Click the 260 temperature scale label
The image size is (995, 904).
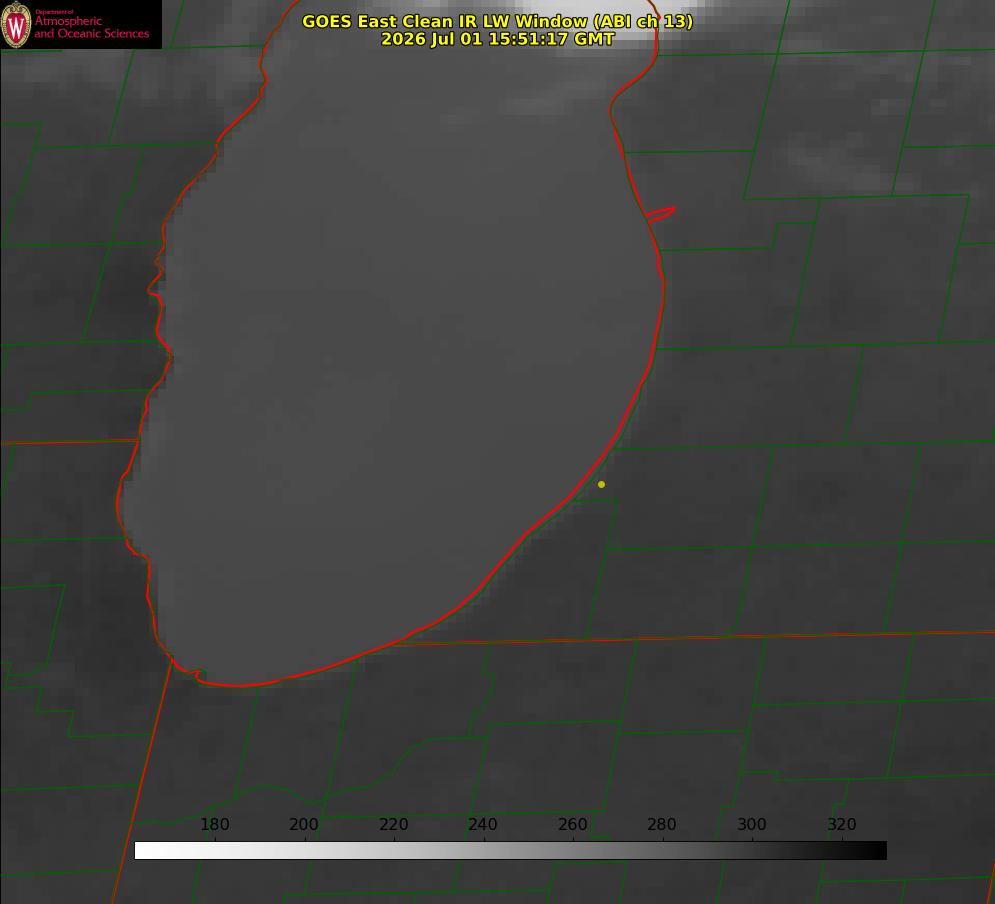click(572, 824)
